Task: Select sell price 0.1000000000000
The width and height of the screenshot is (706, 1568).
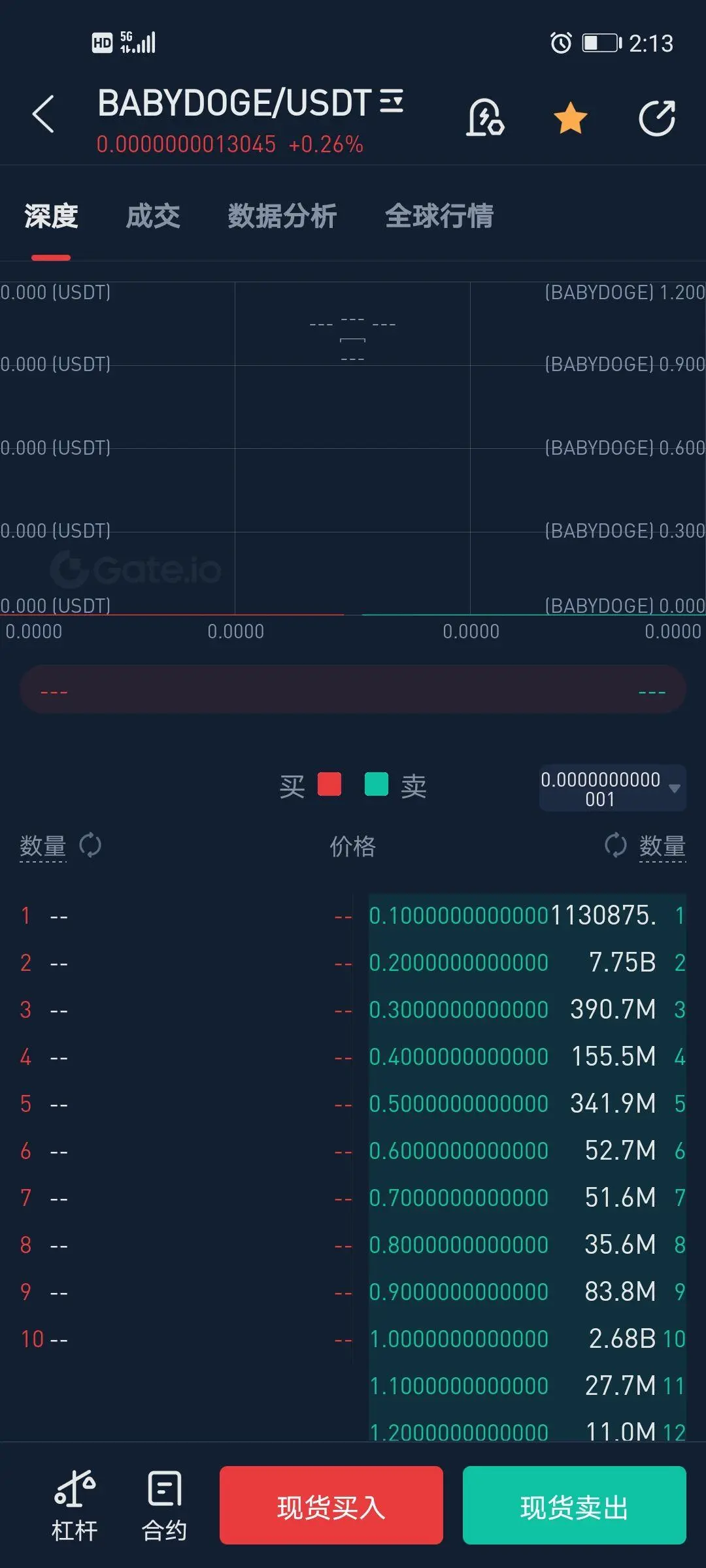Action: [x=459, y=915]
